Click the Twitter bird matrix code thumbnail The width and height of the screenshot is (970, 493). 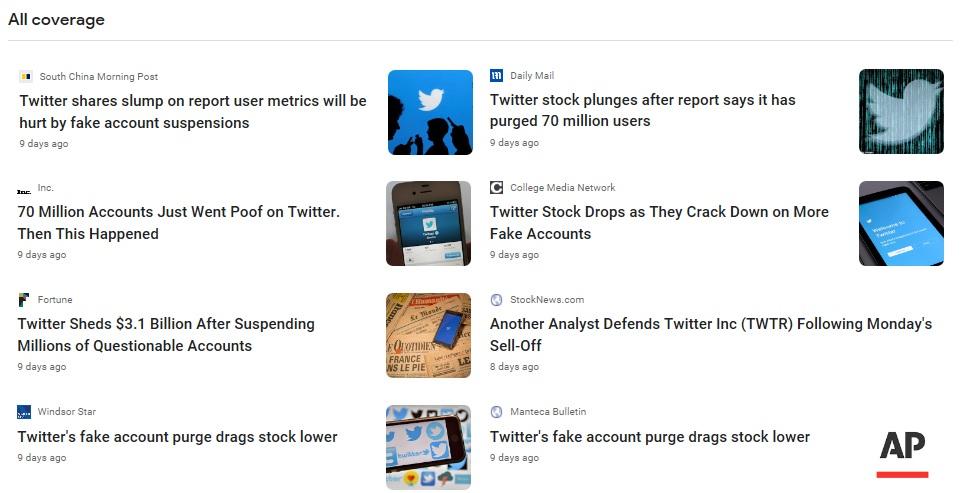(901, 111)
